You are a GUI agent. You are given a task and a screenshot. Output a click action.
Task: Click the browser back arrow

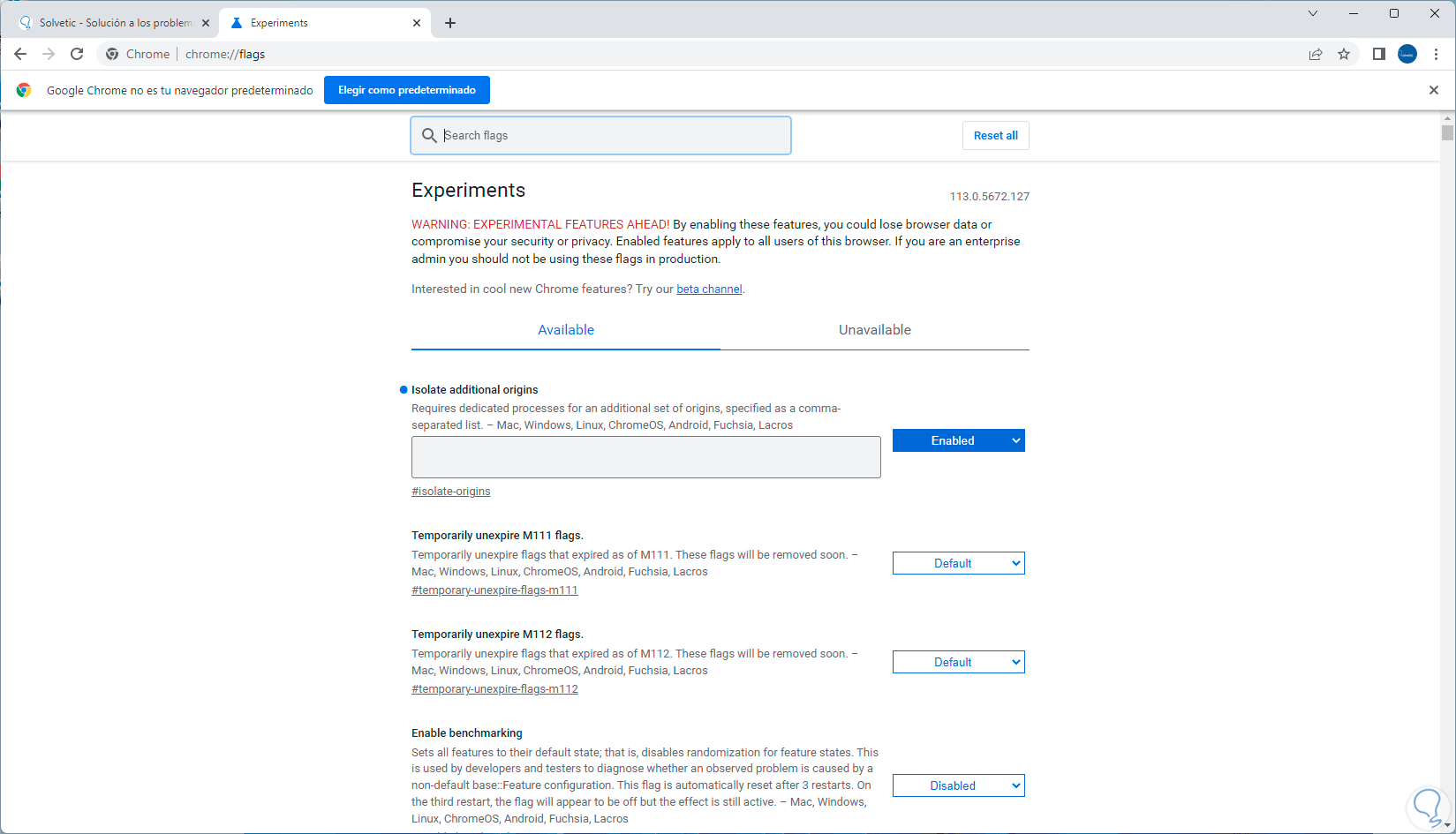tap(20, 54)
